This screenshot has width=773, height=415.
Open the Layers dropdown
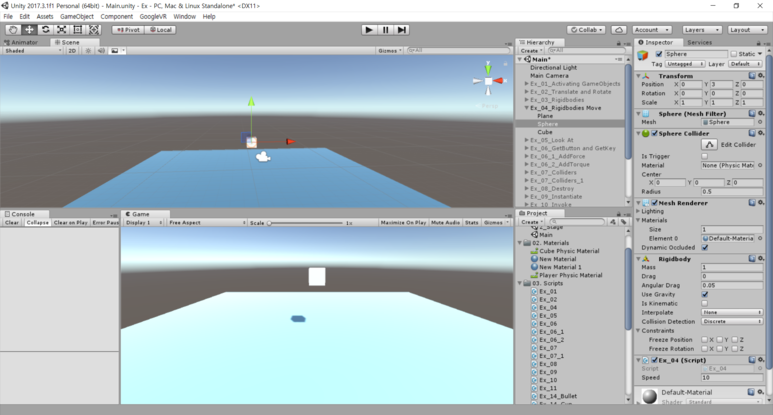[702, 30]
